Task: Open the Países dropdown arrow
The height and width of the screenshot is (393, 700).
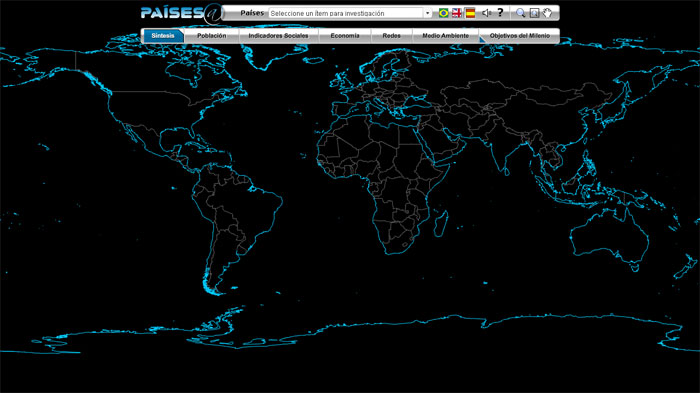Action: pos(428,13)
